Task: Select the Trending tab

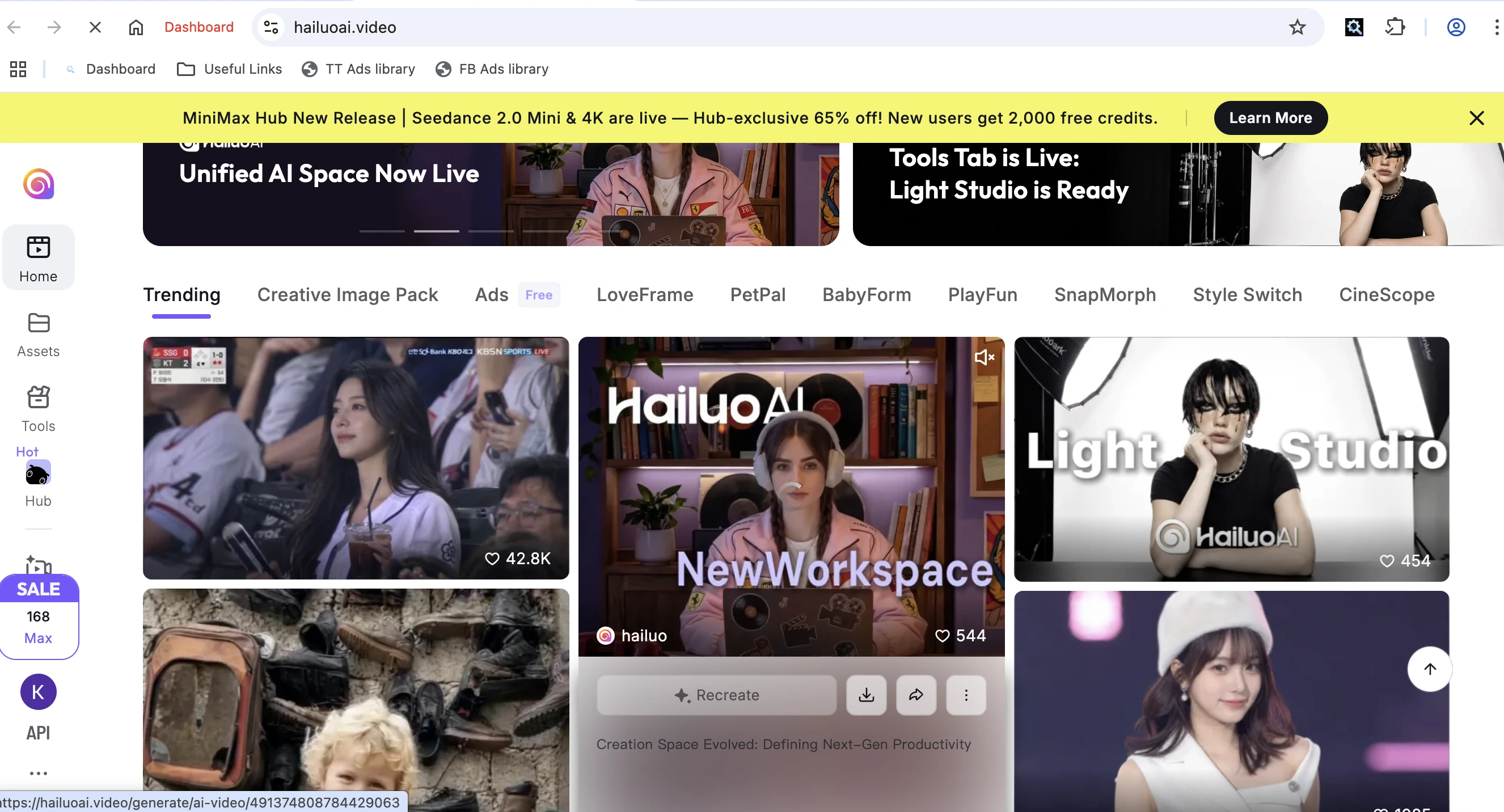Action: pyautogui.click(x=181, y=295)
